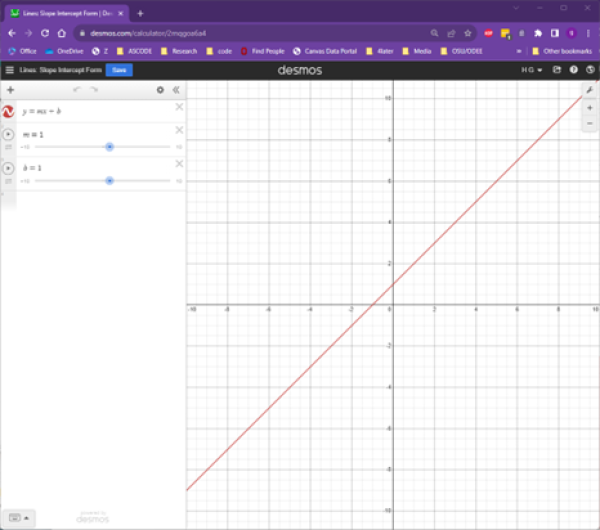Screen dimensions: 600x530
Task: Redo the expression edit
Action: [x=94, y=90]
